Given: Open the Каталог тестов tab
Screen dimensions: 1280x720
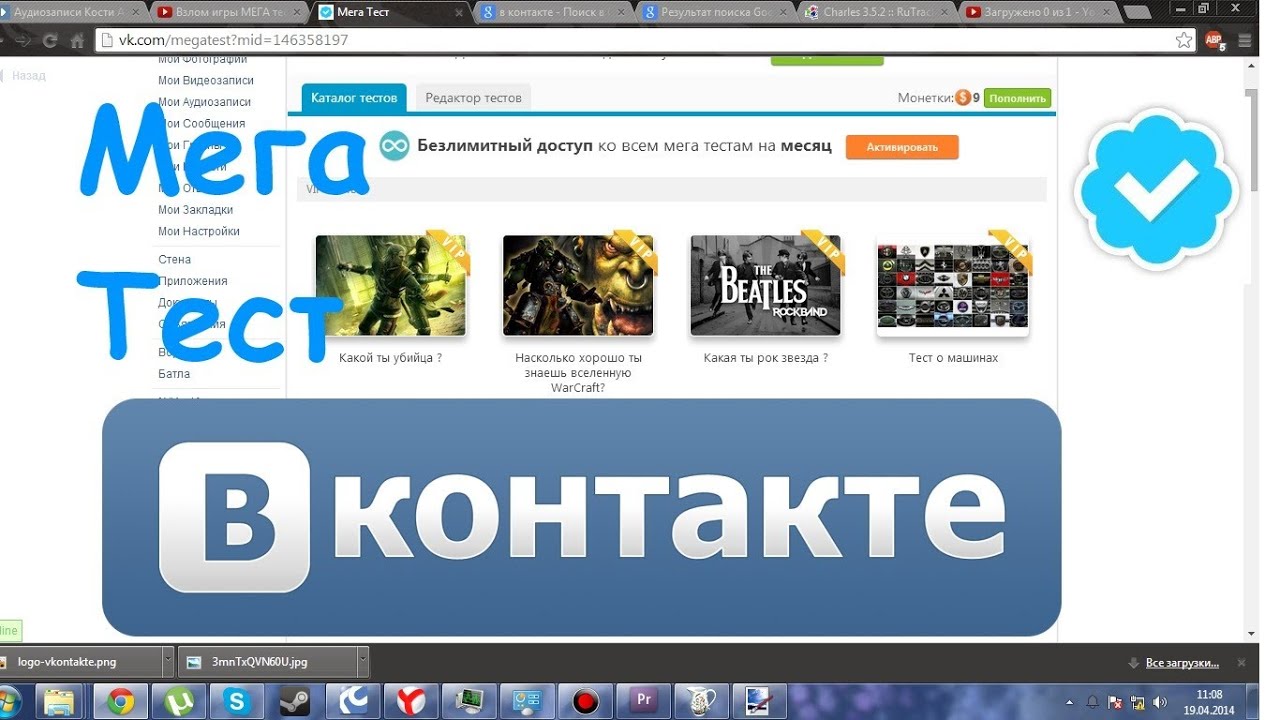Looking at the screenshot, I should (354, 98).
